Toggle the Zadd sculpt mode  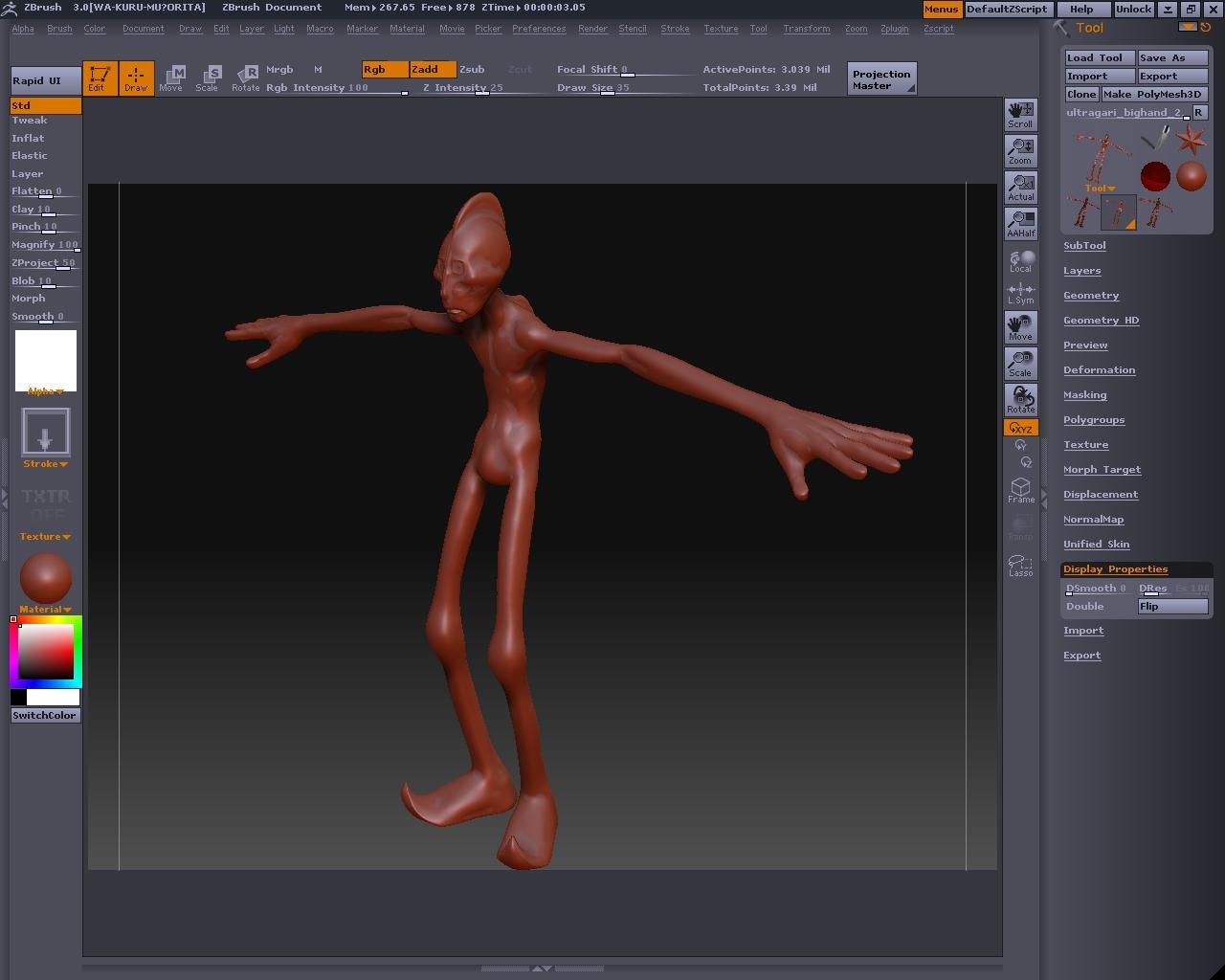[433, 69]
